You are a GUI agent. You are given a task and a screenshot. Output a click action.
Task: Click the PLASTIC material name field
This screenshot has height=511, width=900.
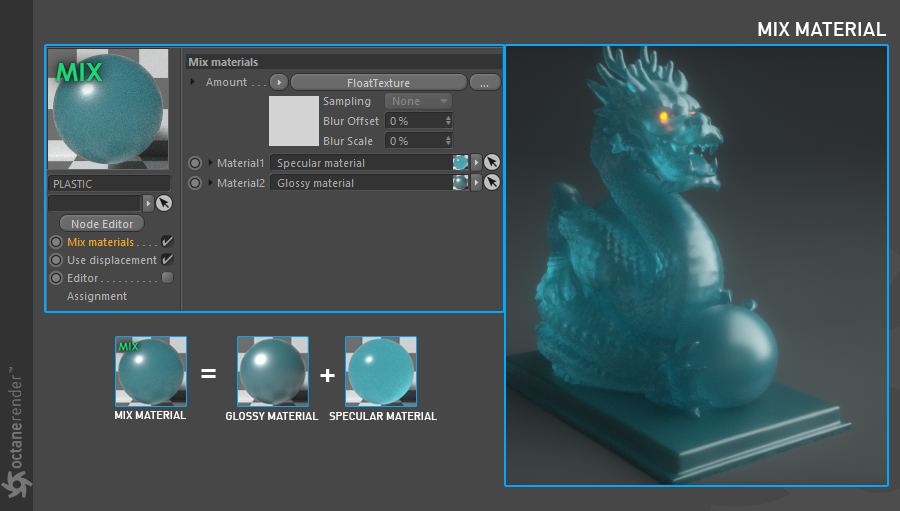(x=109, y=184)
